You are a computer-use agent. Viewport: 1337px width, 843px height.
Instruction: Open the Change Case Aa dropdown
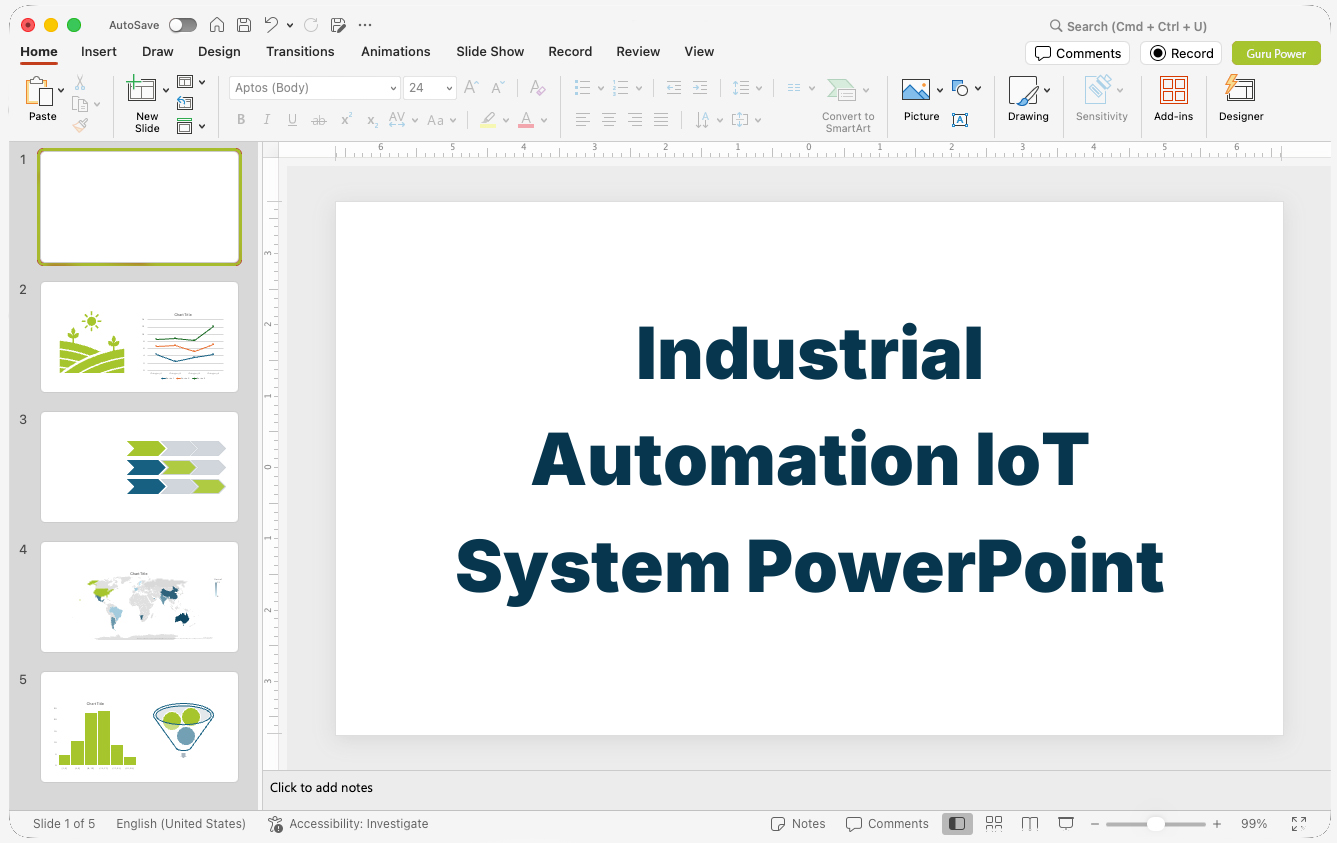(x=441, y=120)
